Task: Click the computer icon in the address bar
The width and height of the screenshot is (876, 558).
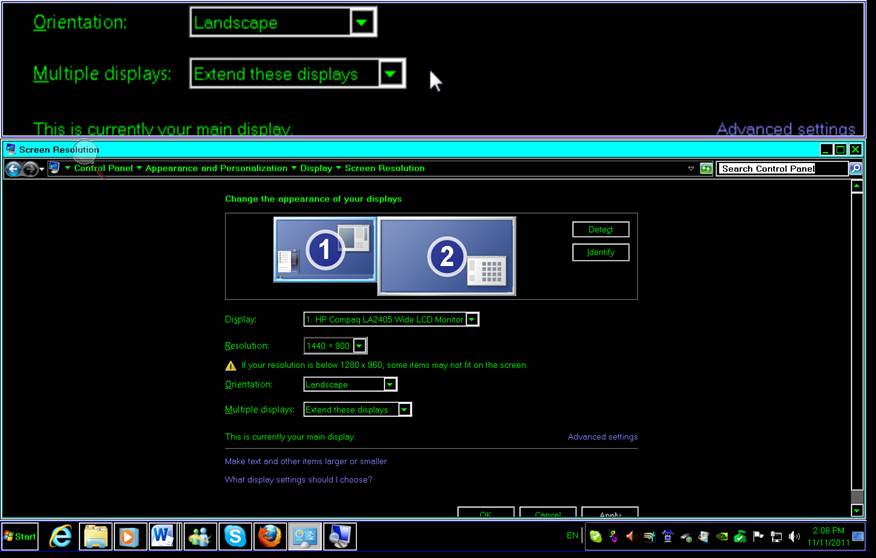Action: [x=54, y=168]
